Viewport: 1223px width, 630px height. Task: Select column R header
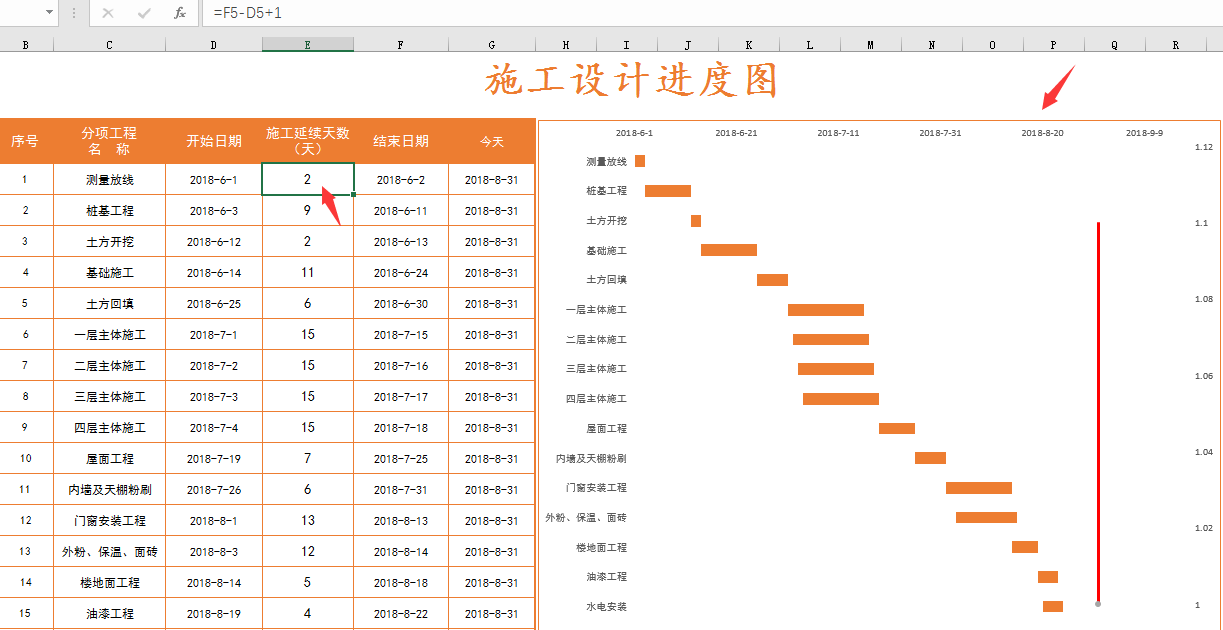point(1176,45)
